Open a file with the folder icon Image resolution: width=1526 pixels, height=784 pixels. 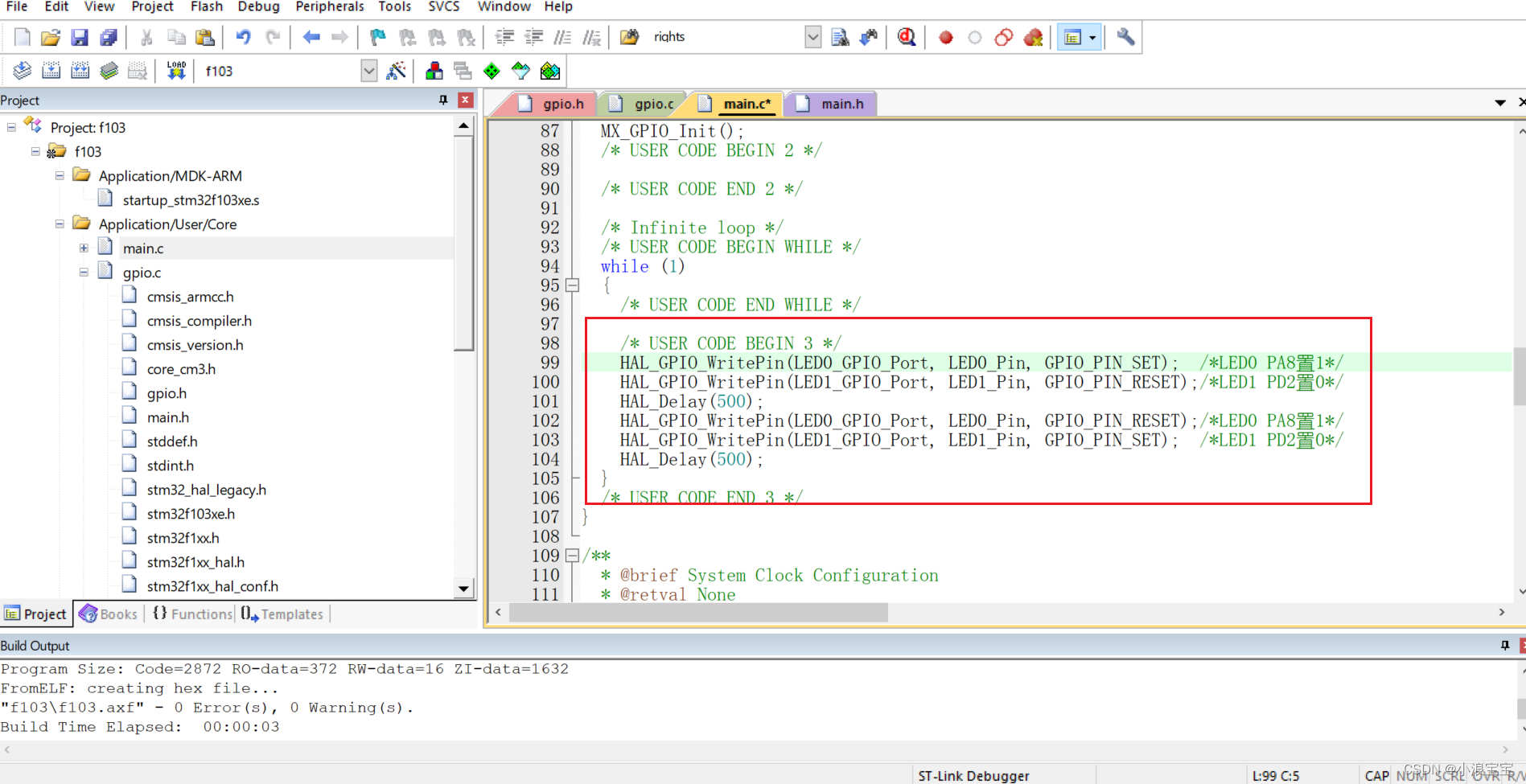point(51,37)
